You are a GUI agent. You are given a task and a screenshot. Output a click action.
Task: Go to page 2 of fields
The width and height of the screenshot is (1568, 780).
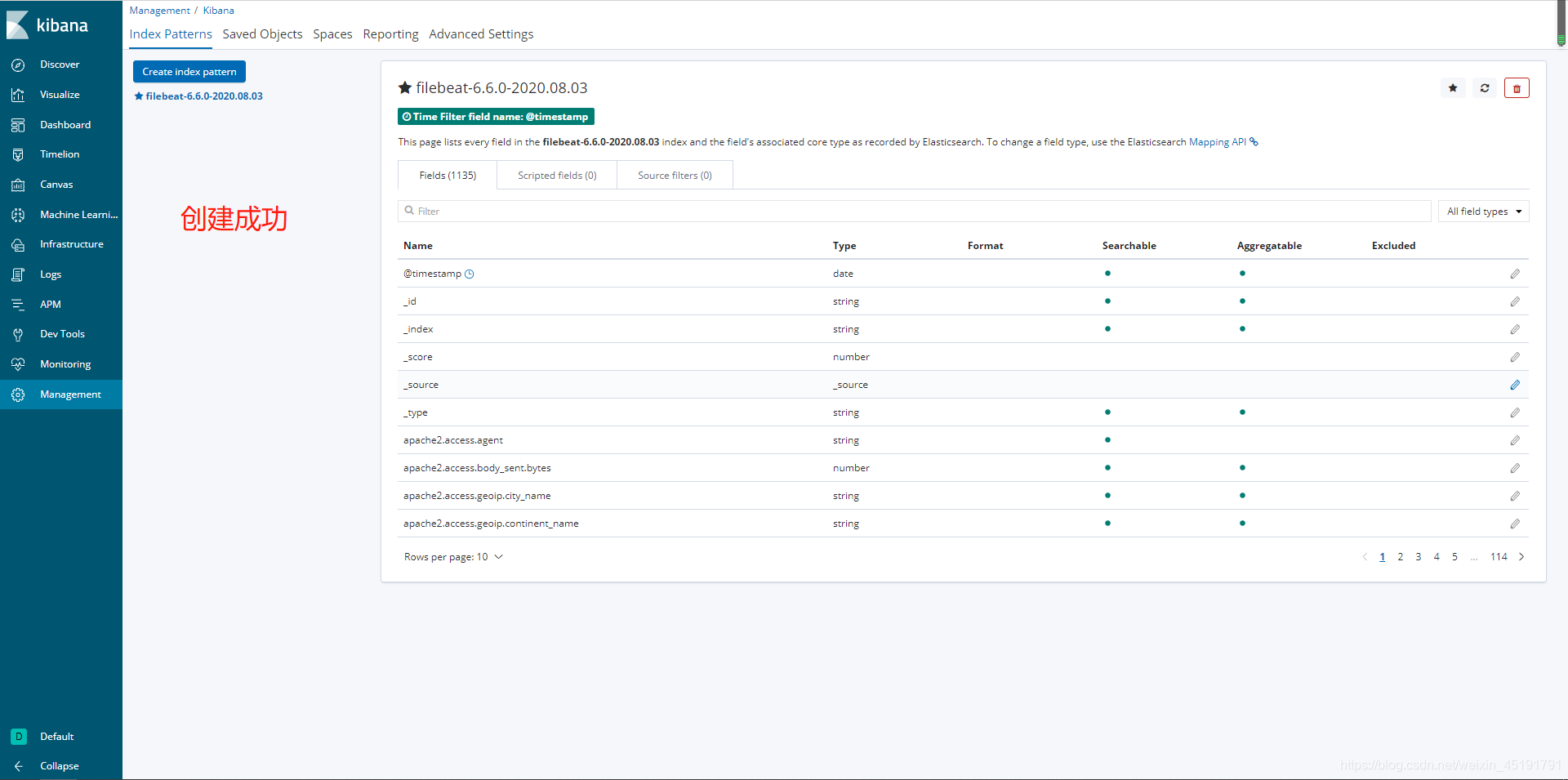click(1400, 557)
